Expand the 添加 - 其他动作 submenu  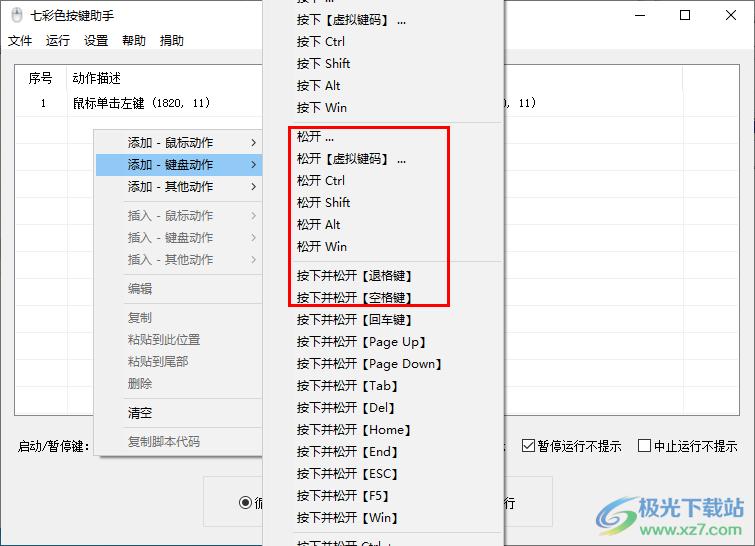(x=177, y=187)
